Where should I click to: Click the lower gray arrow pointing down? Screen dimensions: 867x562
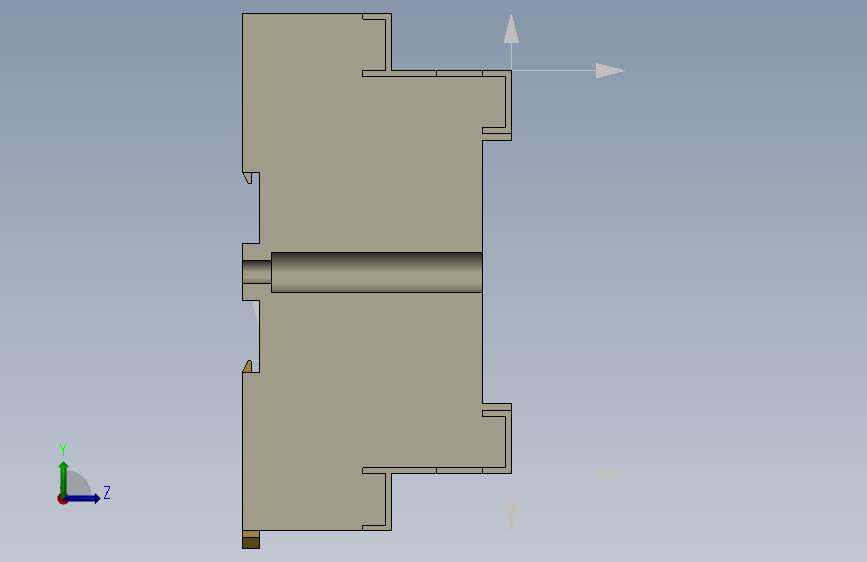pos(511,516)
